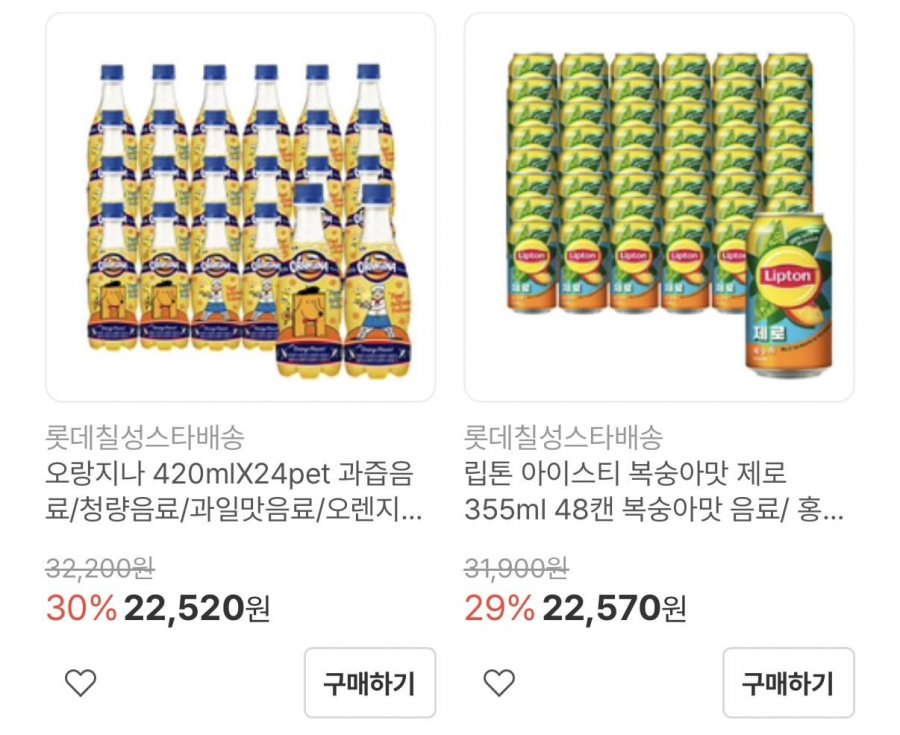Open the Orangina bottles product image

[x=241, y=207]
